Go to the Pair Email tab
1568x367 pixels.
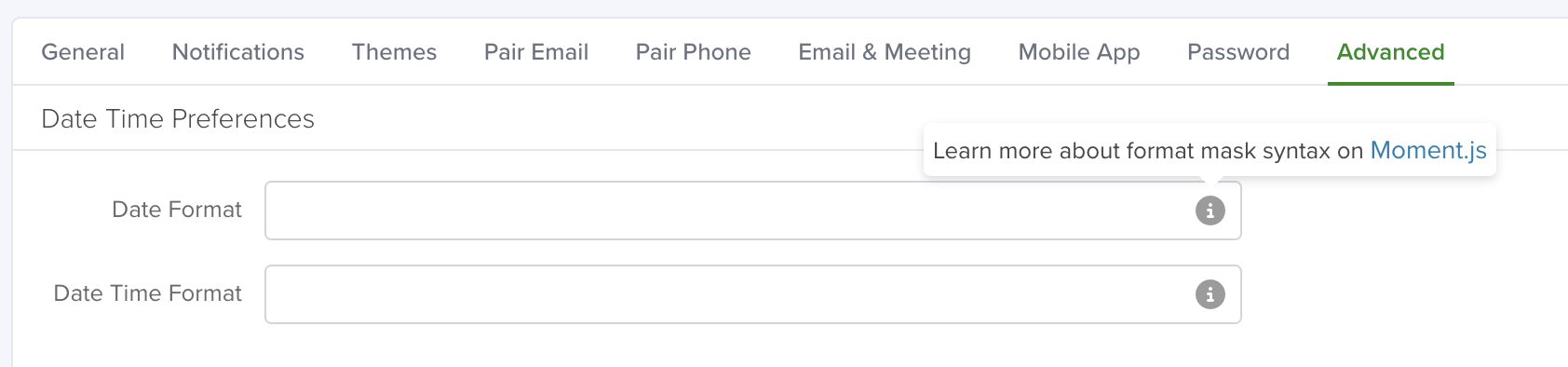tap(536, 52)
